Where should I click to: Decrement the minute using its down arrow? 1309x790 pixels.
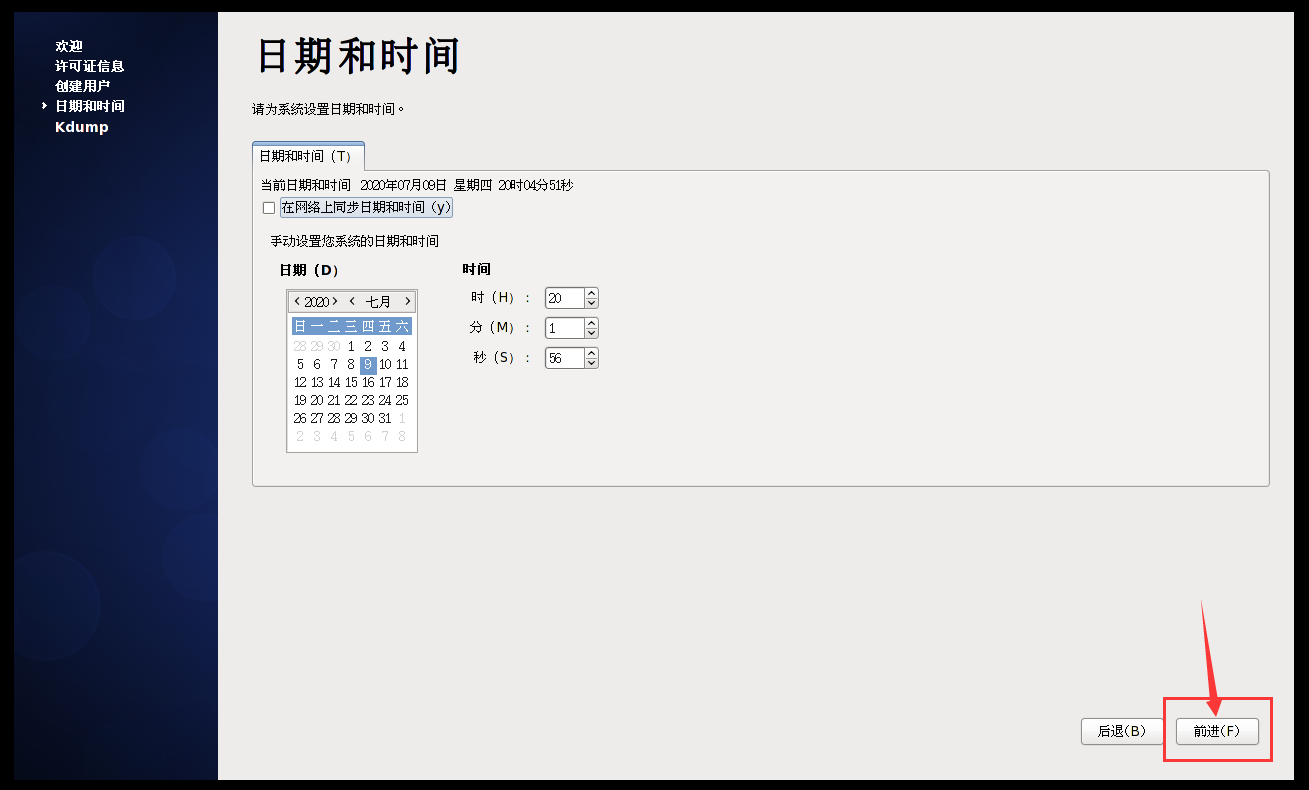(x=590, y=331)
